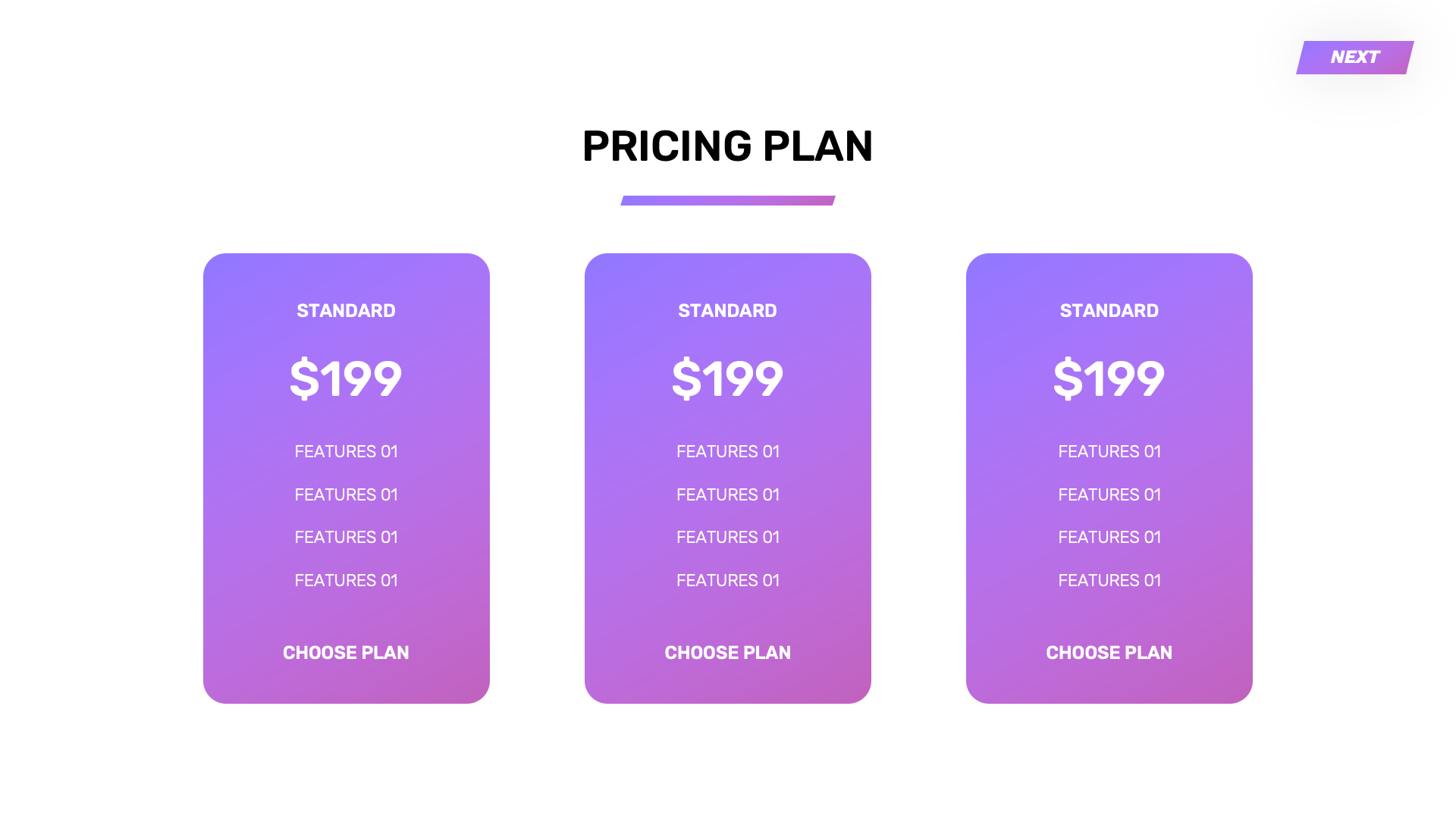Screen dimensions: 1456x819
Task: Click the NEXT button
Action: 1354,58
